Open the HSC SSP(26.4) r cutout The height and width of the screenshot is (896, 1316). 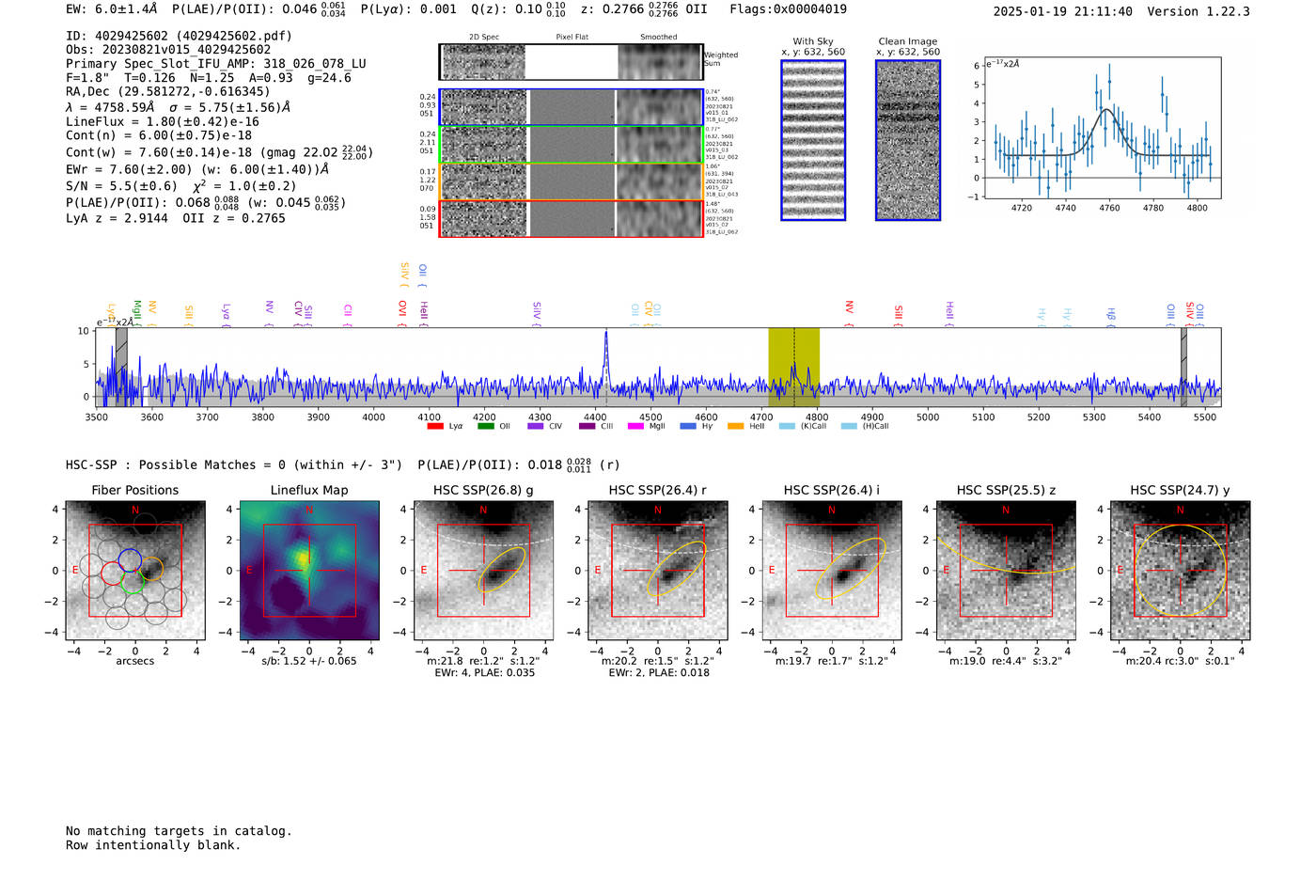point(658,571)
